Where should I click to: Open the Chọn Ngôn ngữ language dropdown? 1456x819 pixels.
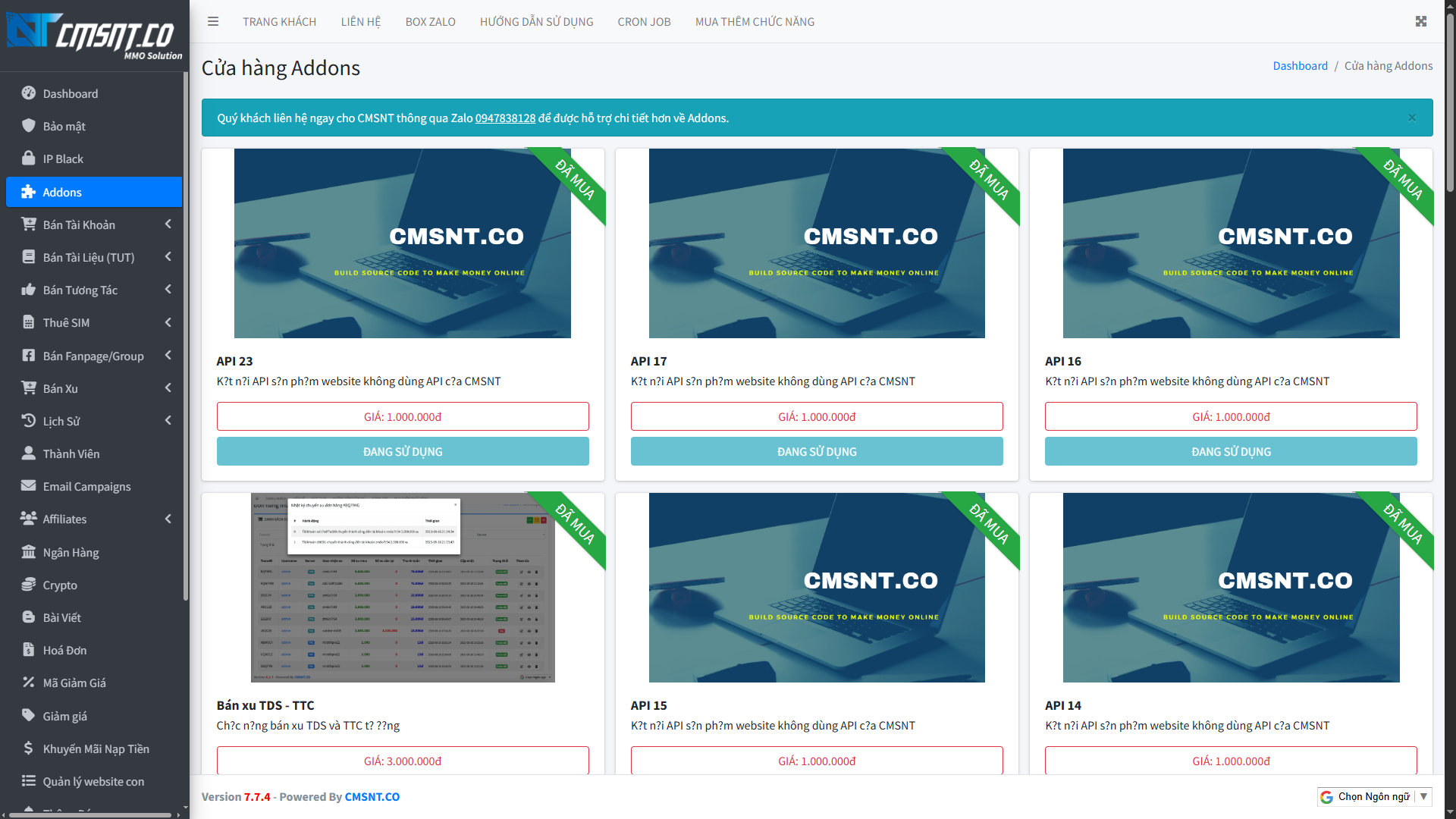[x=1374, y=796]
